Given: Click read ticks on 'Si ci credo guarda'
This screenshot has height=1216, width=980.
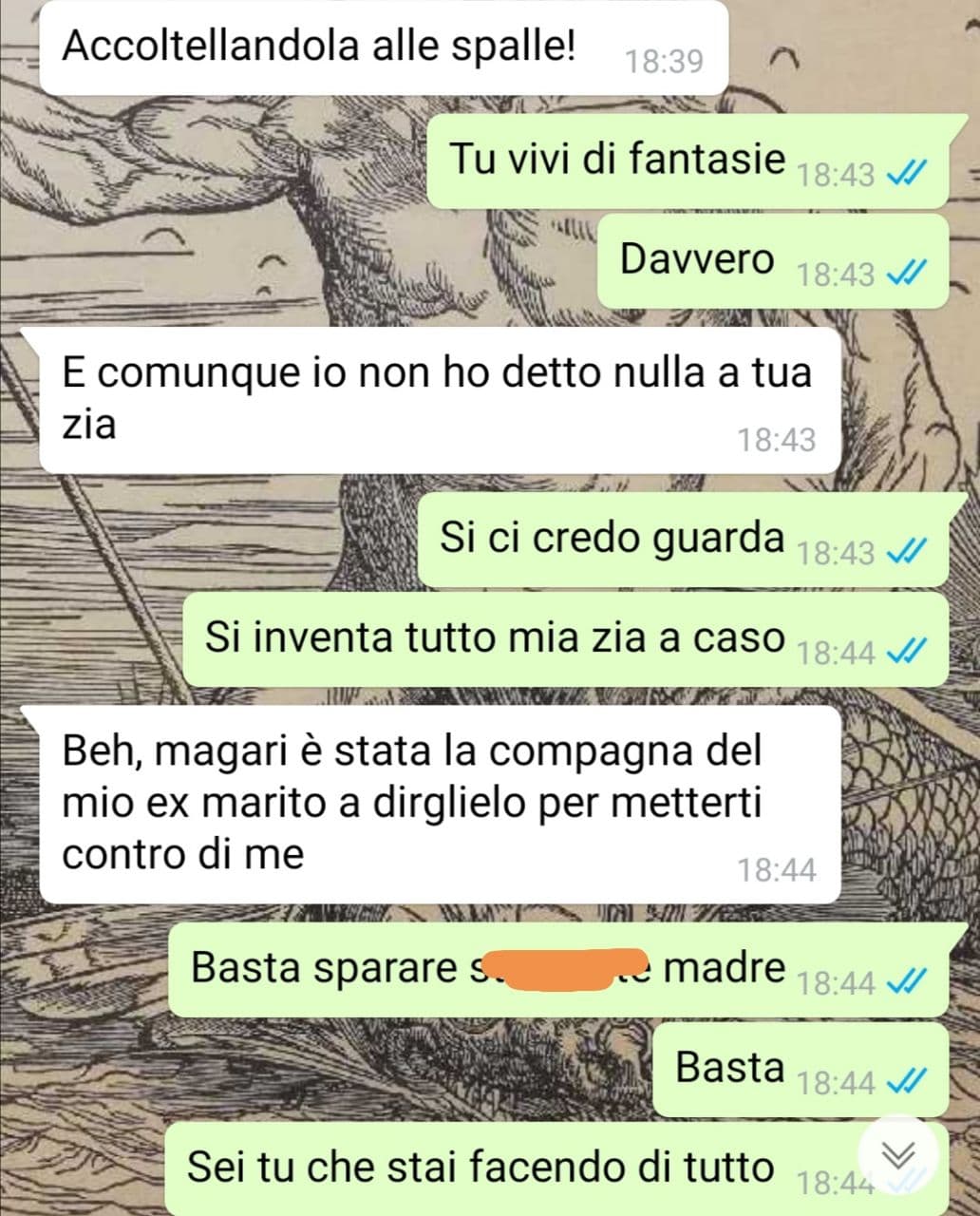Looking at the screenshot, I should [905, 551].
